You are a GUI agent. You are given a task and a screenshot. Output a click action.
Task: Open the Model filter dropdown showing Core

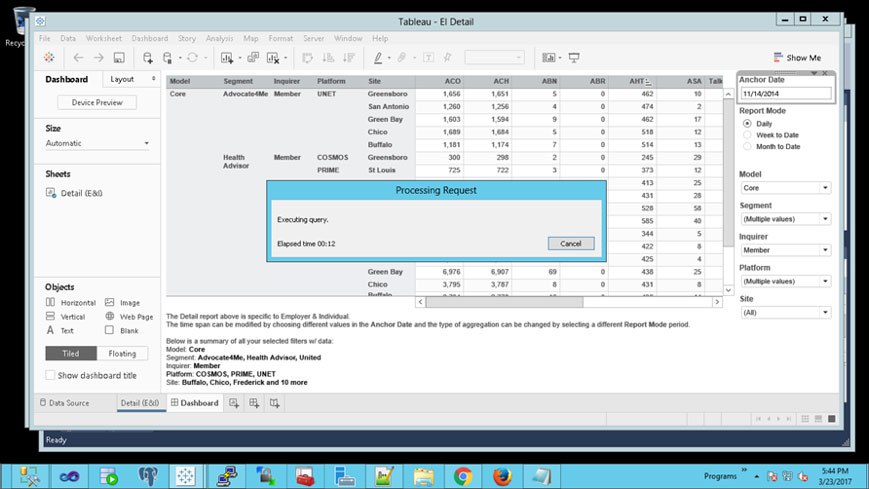pos(785,188)
